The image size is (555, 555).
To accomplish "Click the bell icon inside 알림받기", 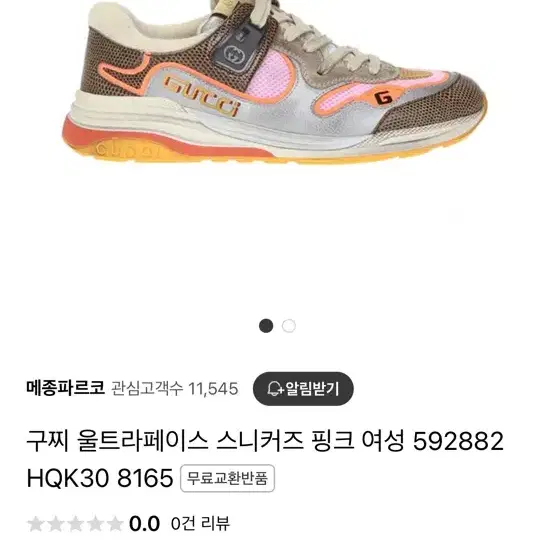I will click(x=275, y=389).
